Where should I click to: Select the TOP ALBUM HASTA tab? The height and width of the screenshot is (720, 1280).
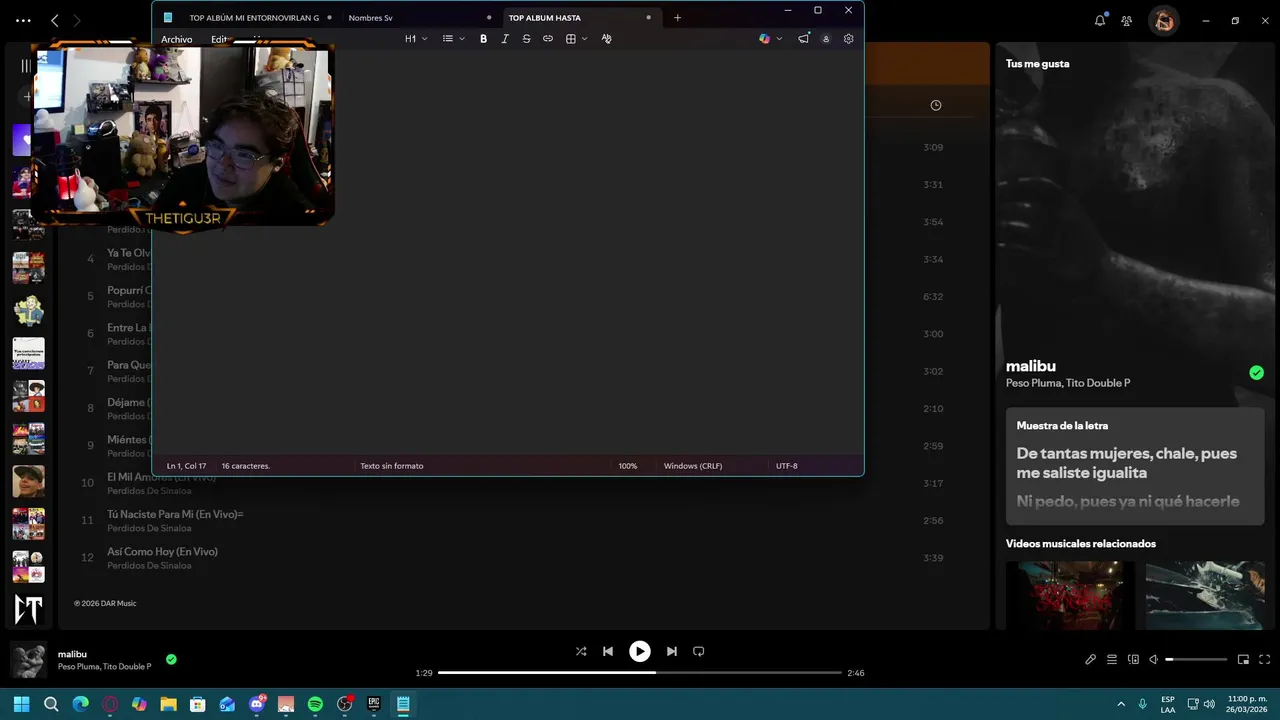point(545,18)
